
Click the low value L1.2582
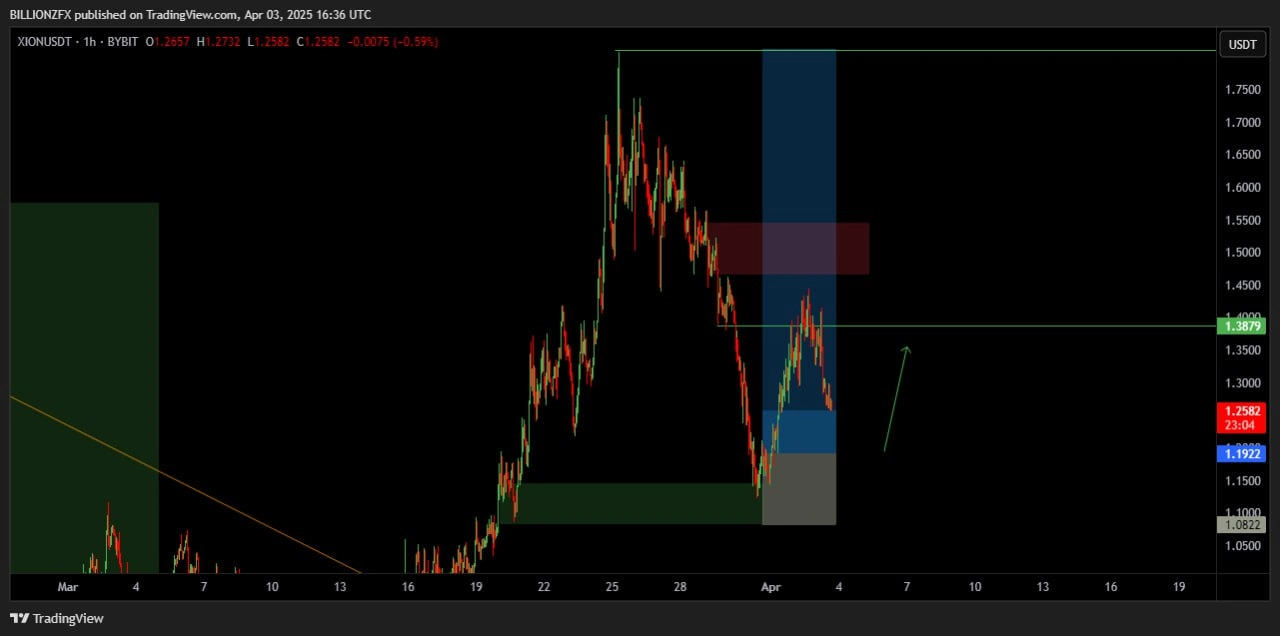(x=269, y=42)
